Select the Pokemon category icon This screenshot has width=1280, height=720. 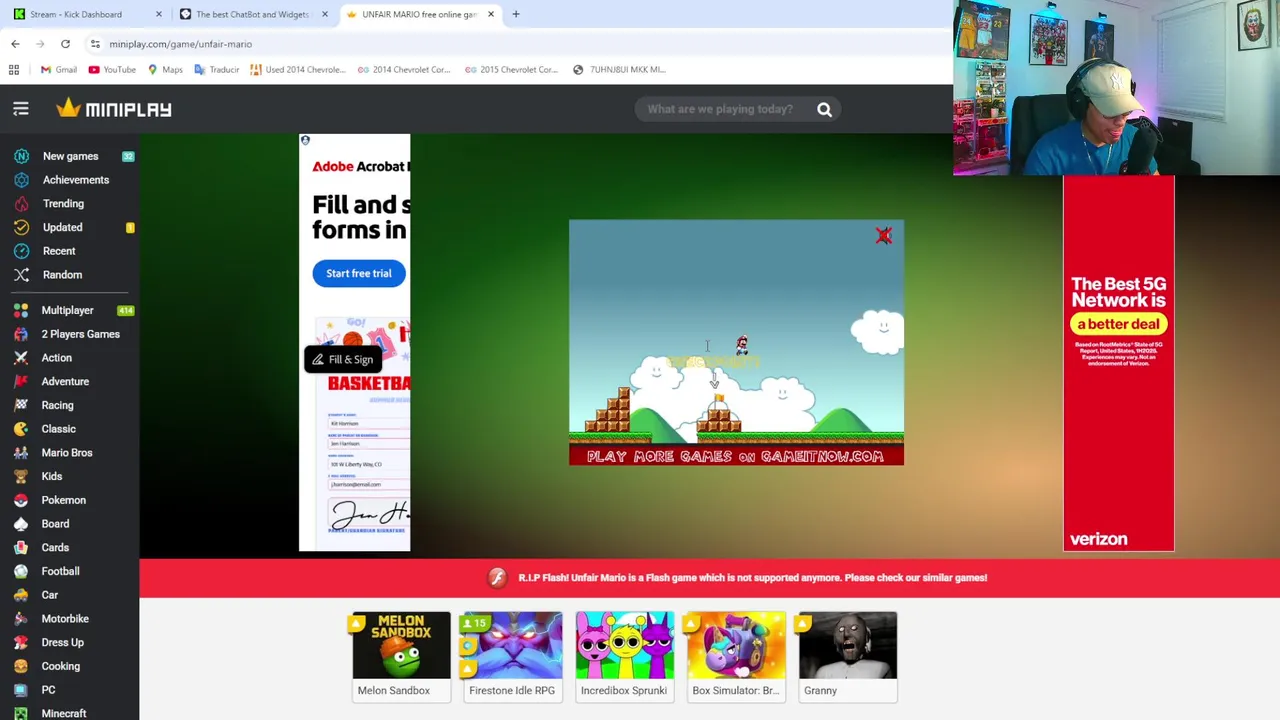pos(21,500)
